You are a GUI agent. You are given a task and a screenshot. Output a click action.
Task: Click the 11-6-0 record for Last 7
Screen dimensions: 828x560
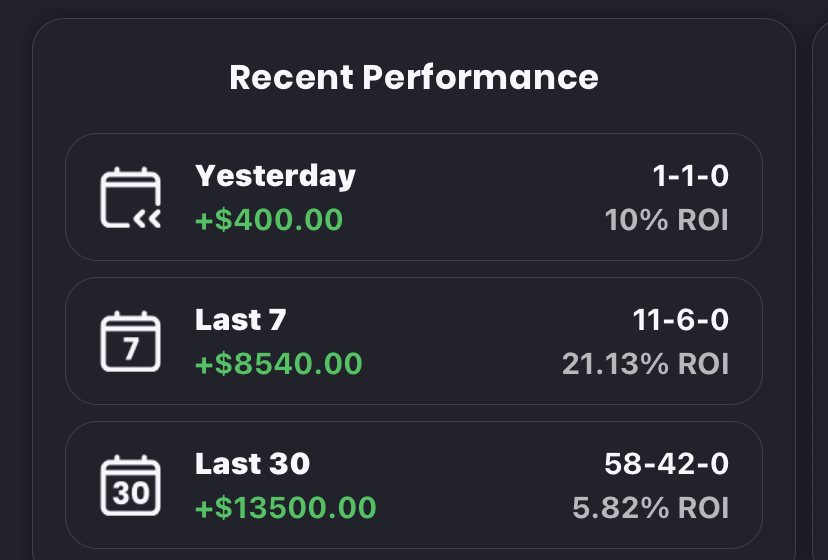point(680,320)
